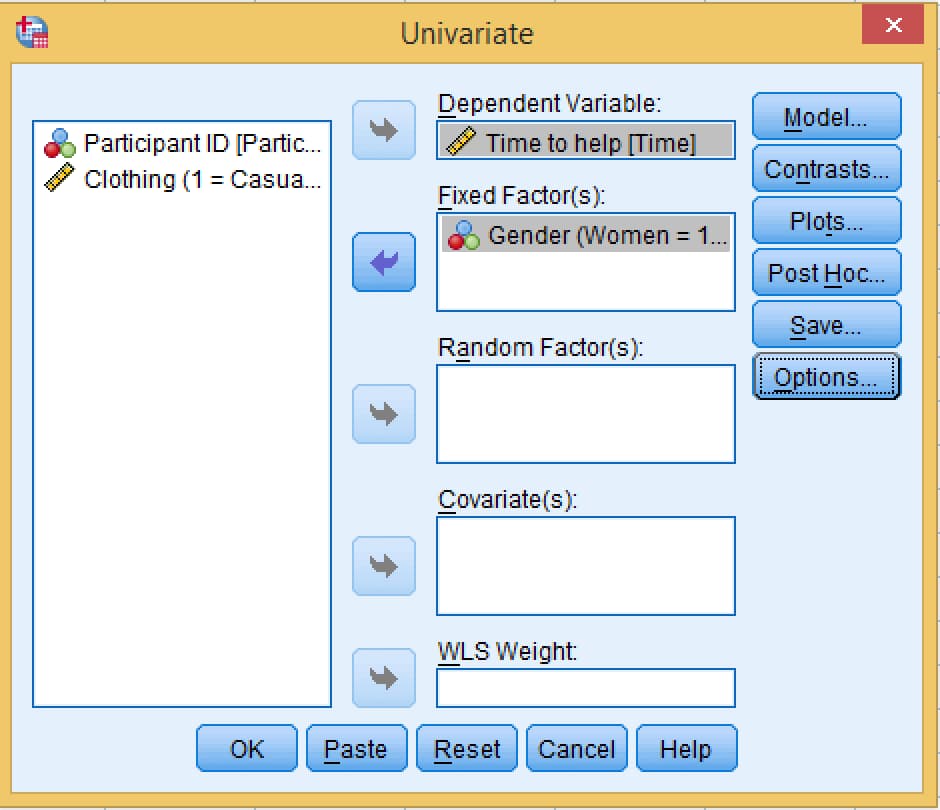Click inside the WLS Weight field
Image resolution: width=940 pixels, height=810 pixels.
coord(586,688)
